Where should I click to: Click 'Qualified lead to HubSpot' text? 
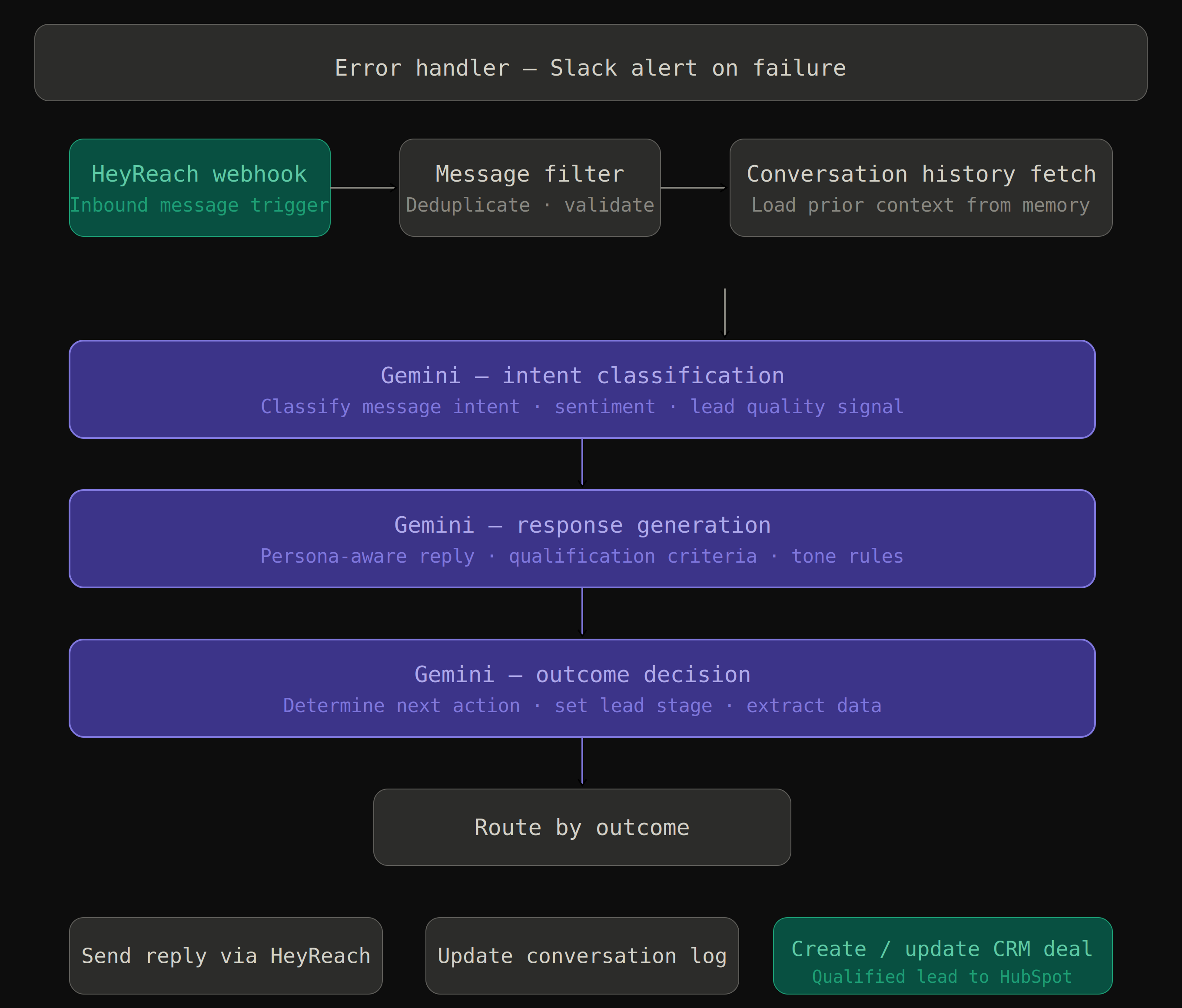[x=943, y=977]
